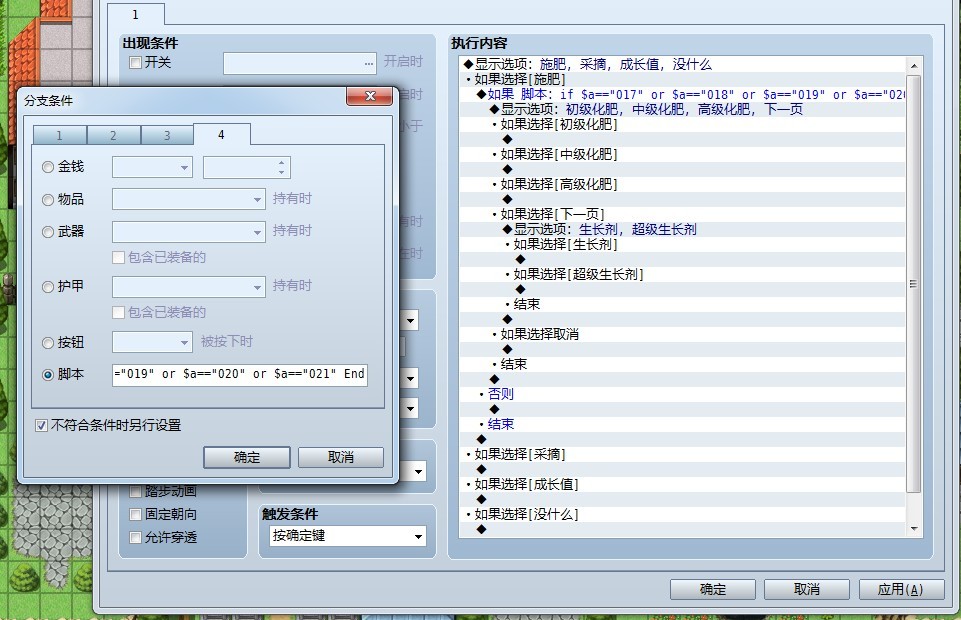
Task: Choose the 武器 radio option
Action: point(48,232)
